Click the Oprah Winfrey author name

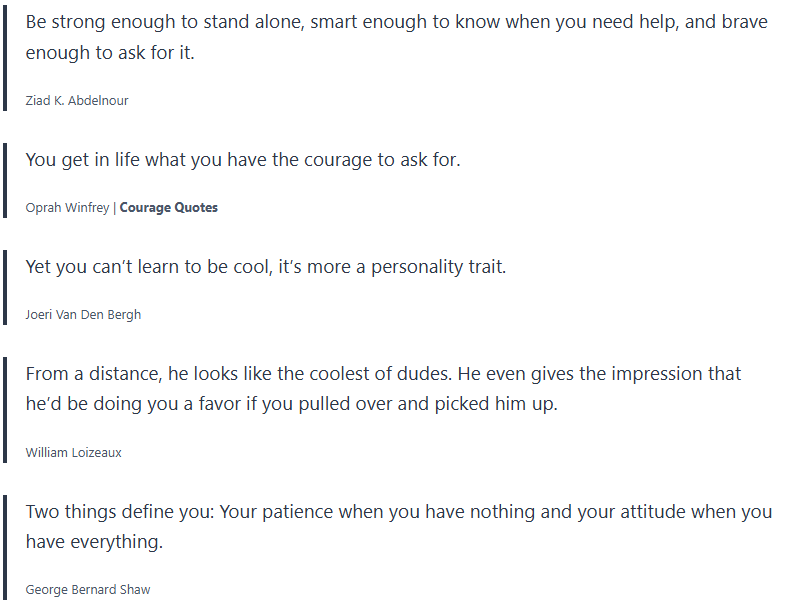(67, 208)
